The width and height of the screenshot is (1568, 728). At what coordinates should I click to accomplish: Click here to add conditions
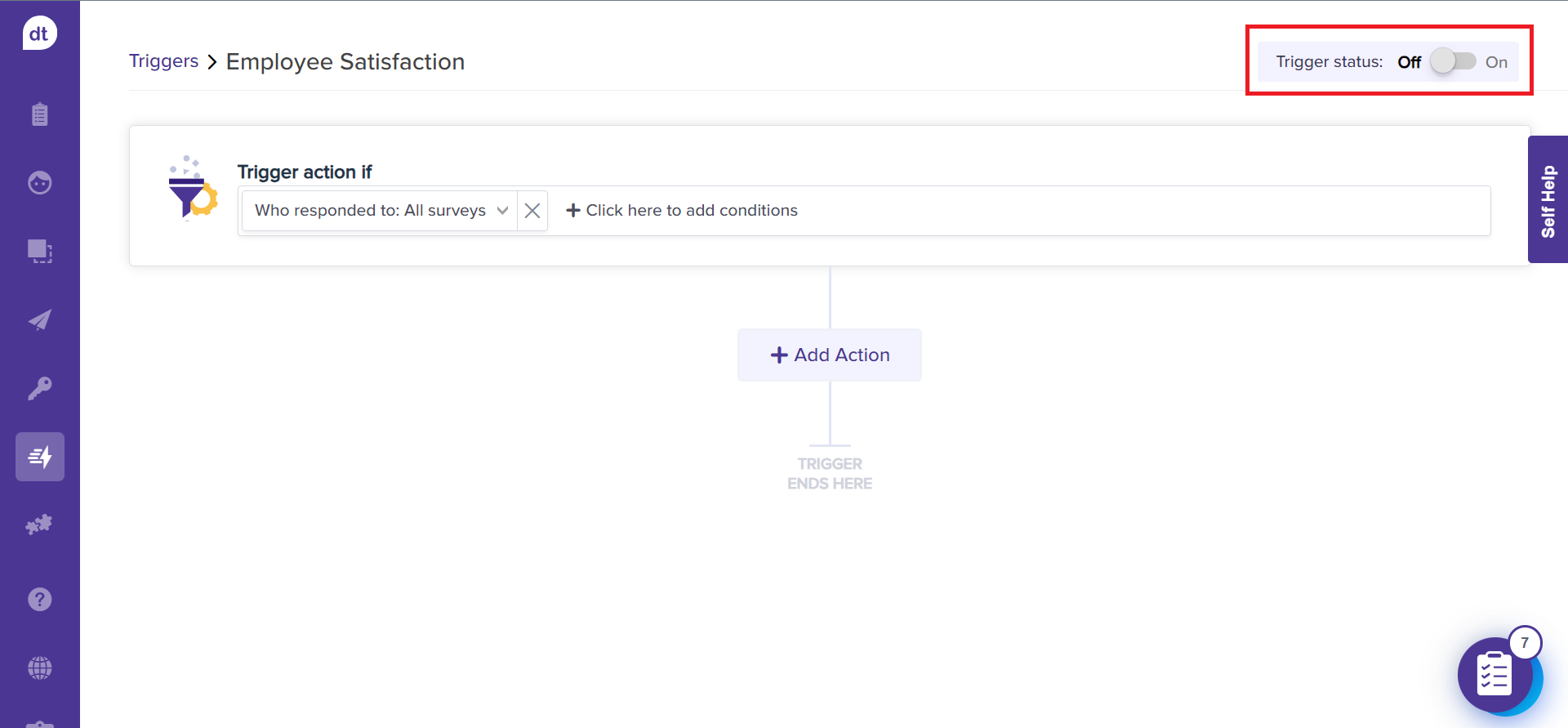(682, 211)
